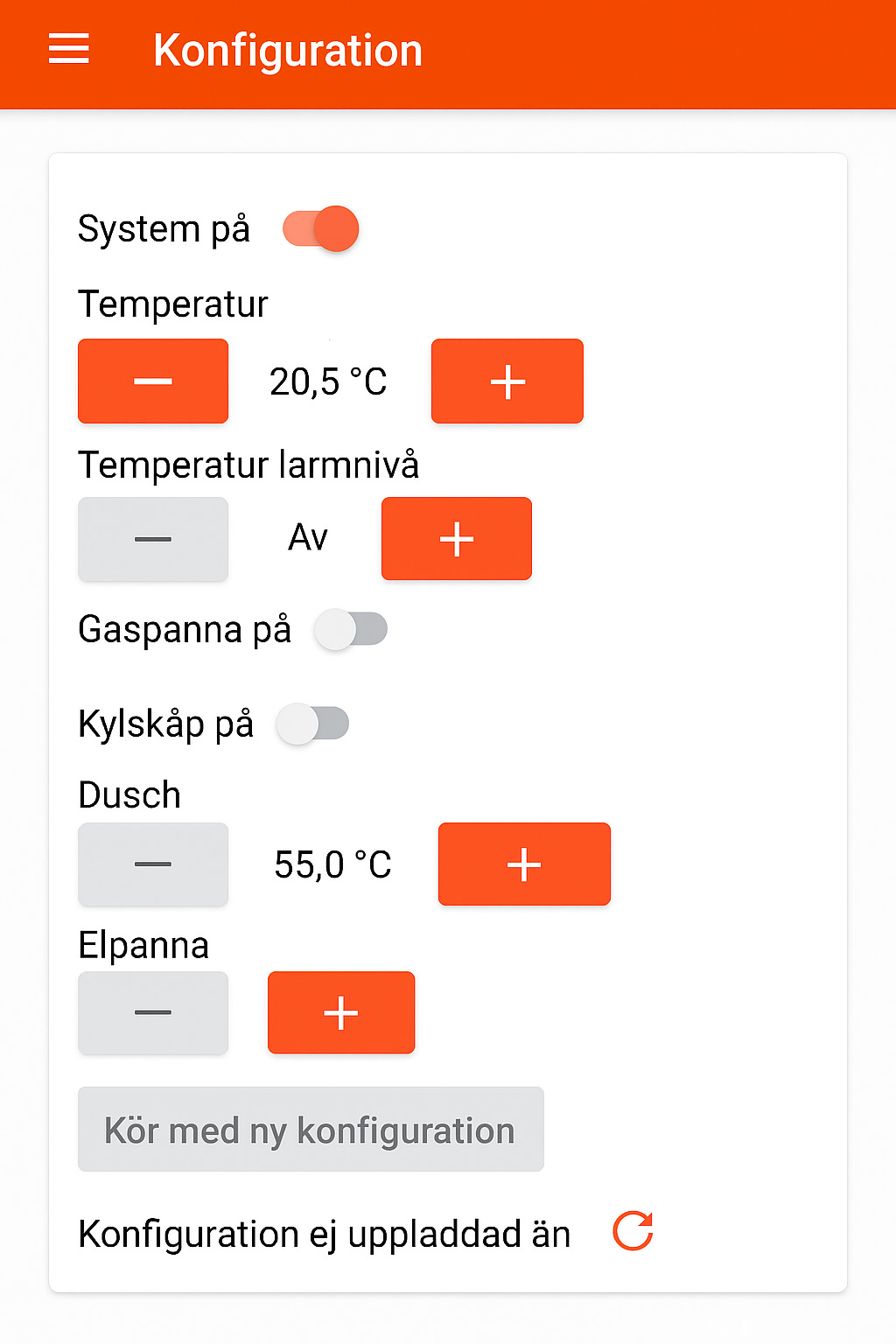Click the refresh configuration status icon
Screen dimensions: 896x1344
pos(633,1231)
